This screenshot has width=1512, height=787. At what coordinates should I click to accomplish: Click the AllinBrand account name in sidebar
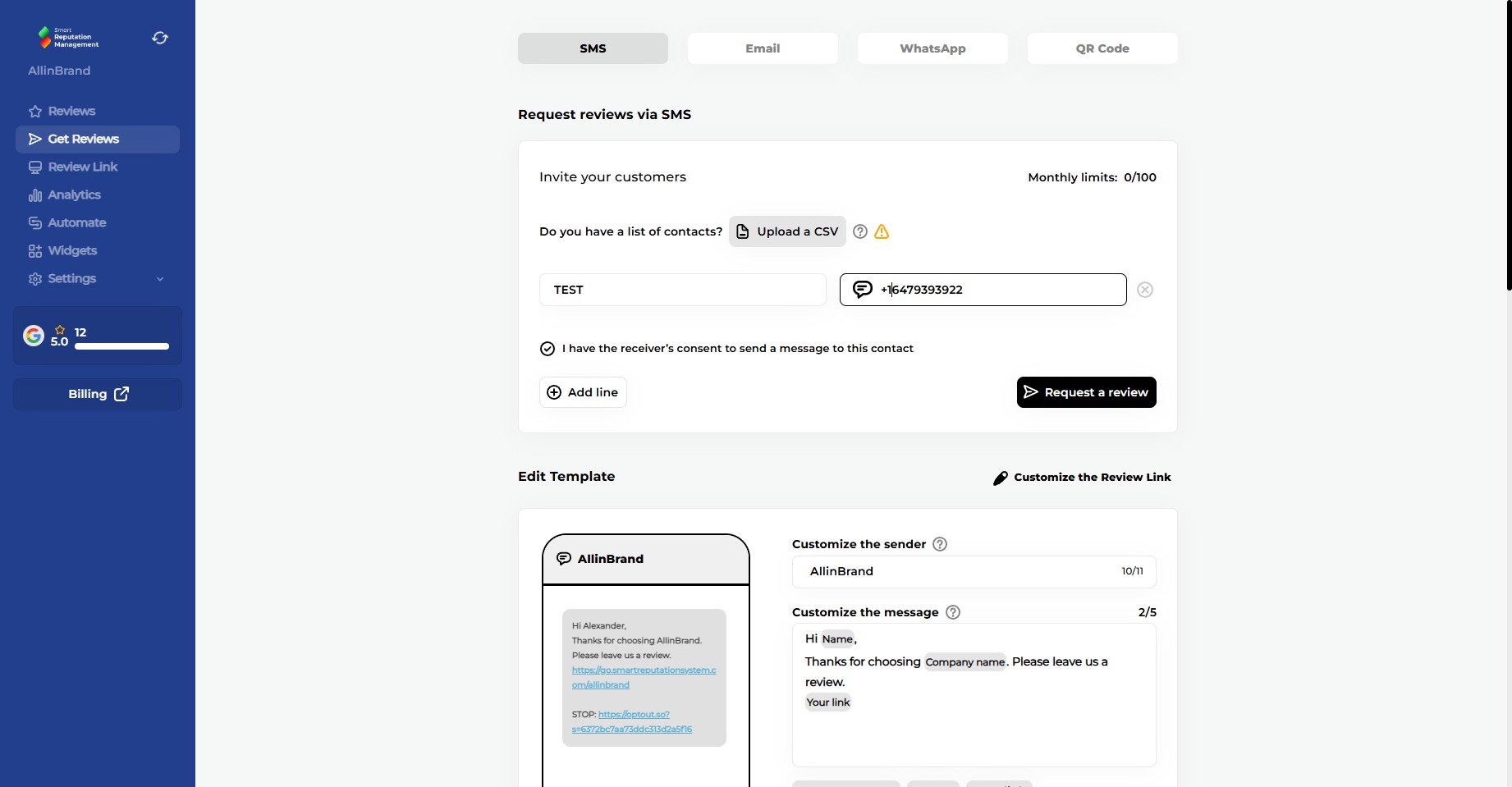pos(59,71)
